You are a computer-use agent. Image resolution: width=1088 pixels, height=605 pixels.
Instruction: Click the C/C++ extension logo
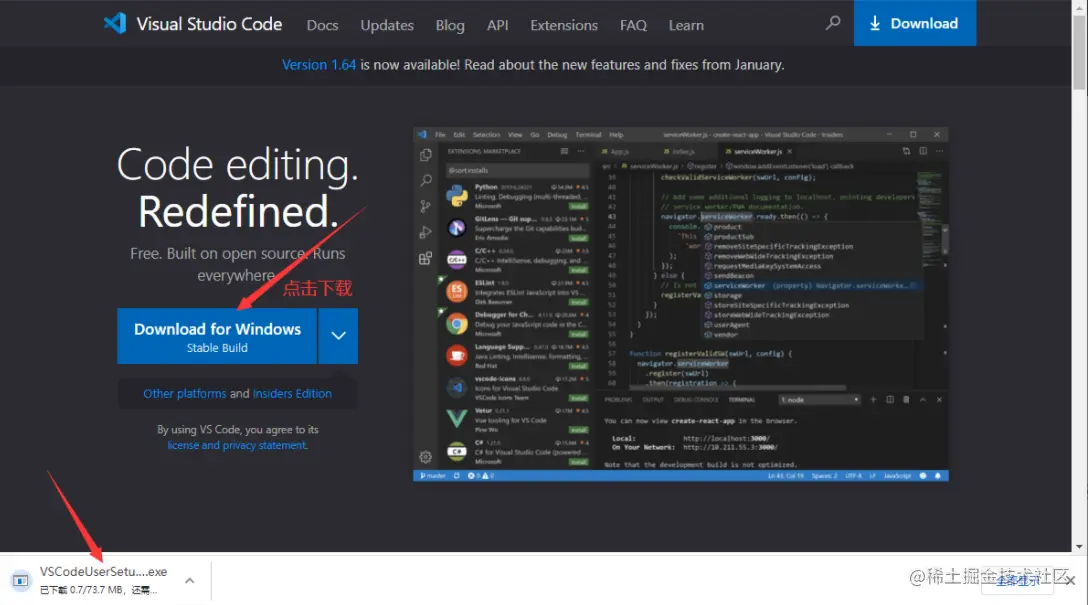(x=457, y=260)
